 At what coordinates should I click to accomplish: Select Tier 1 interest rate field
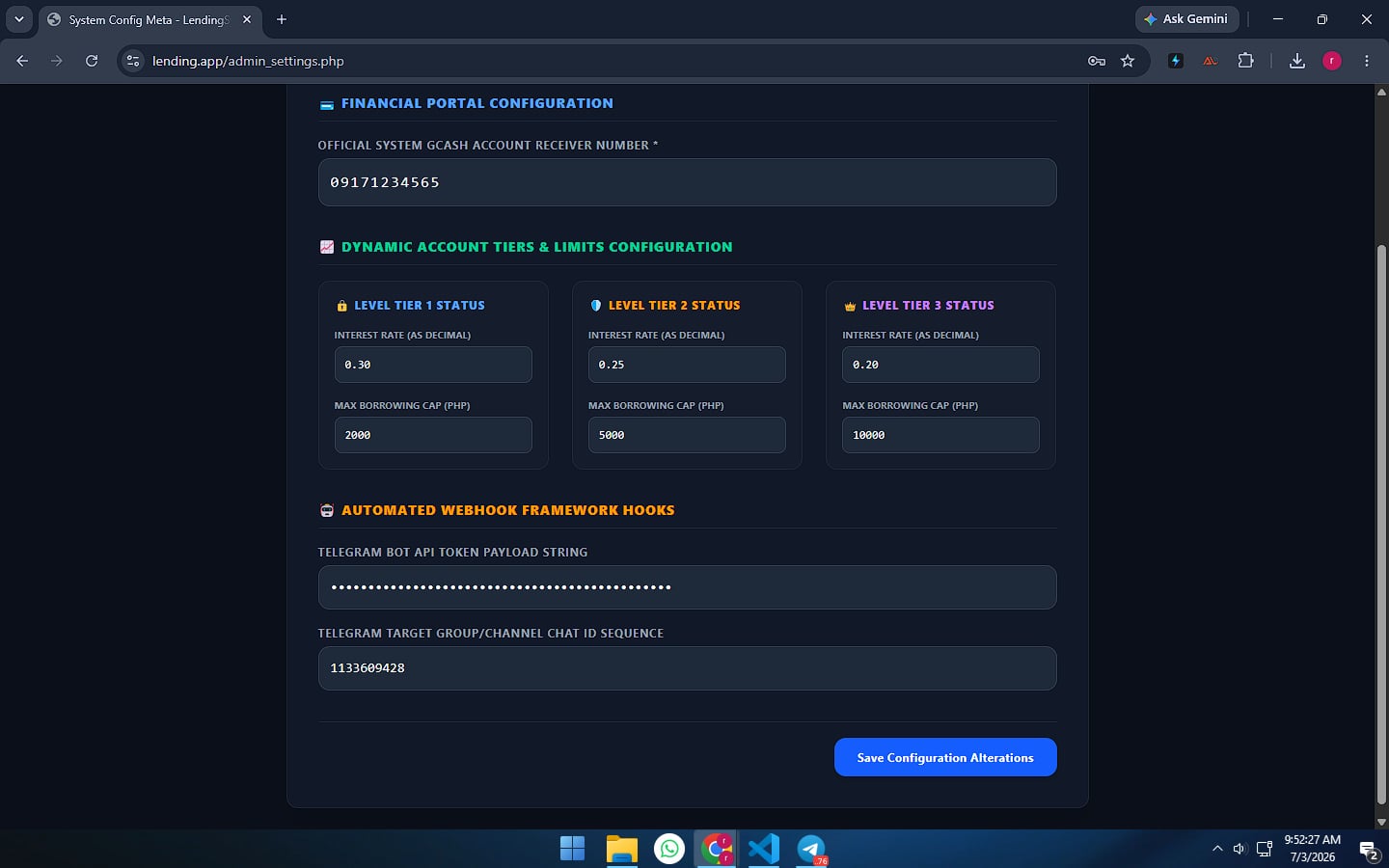tap(433, 365)
